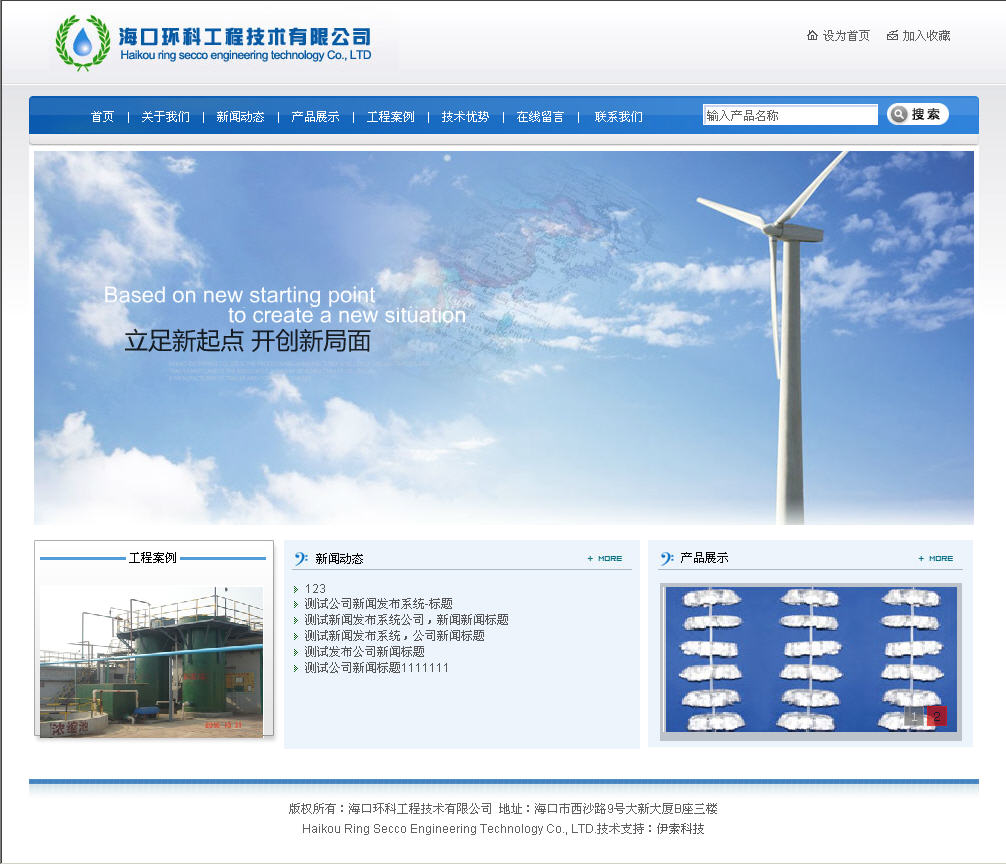Click the home icon beside 设为首页
The width and height of the screenshot is (1006, 864).
(x=812, y=35)
